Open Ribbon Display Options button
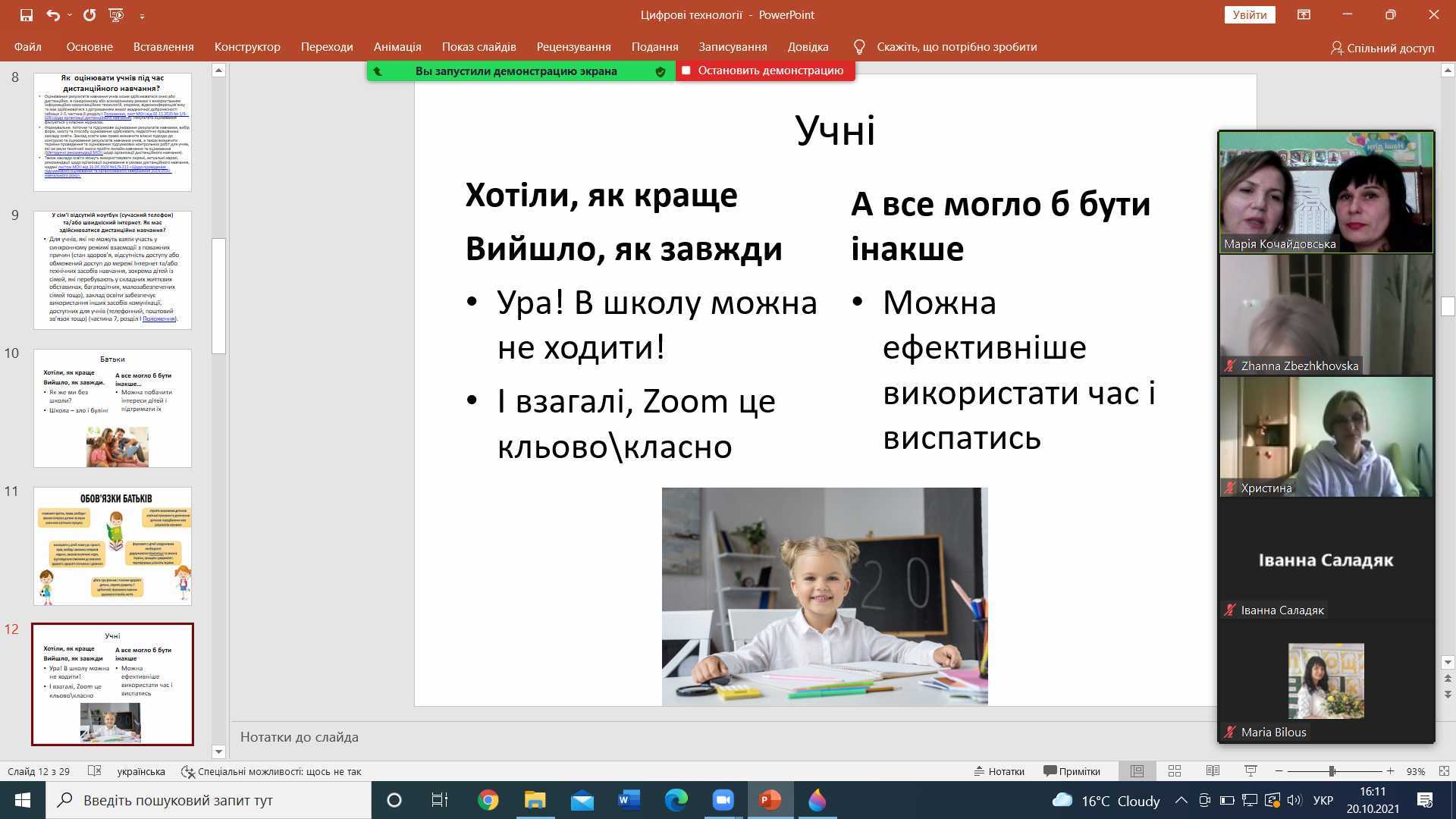 1304,15
